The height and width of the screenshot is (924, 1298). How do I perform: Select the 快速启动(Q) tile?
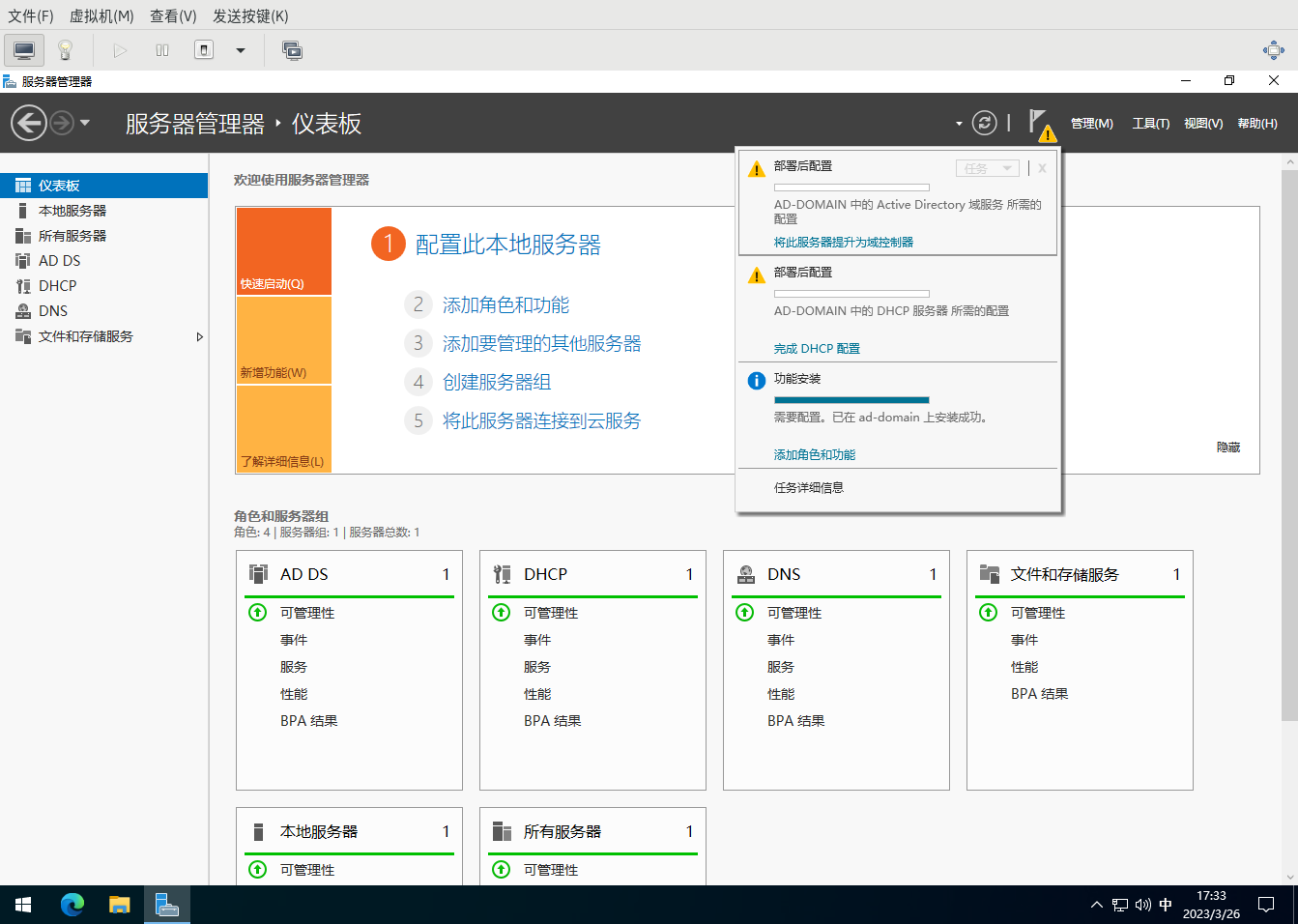click(x=284, y=251)
